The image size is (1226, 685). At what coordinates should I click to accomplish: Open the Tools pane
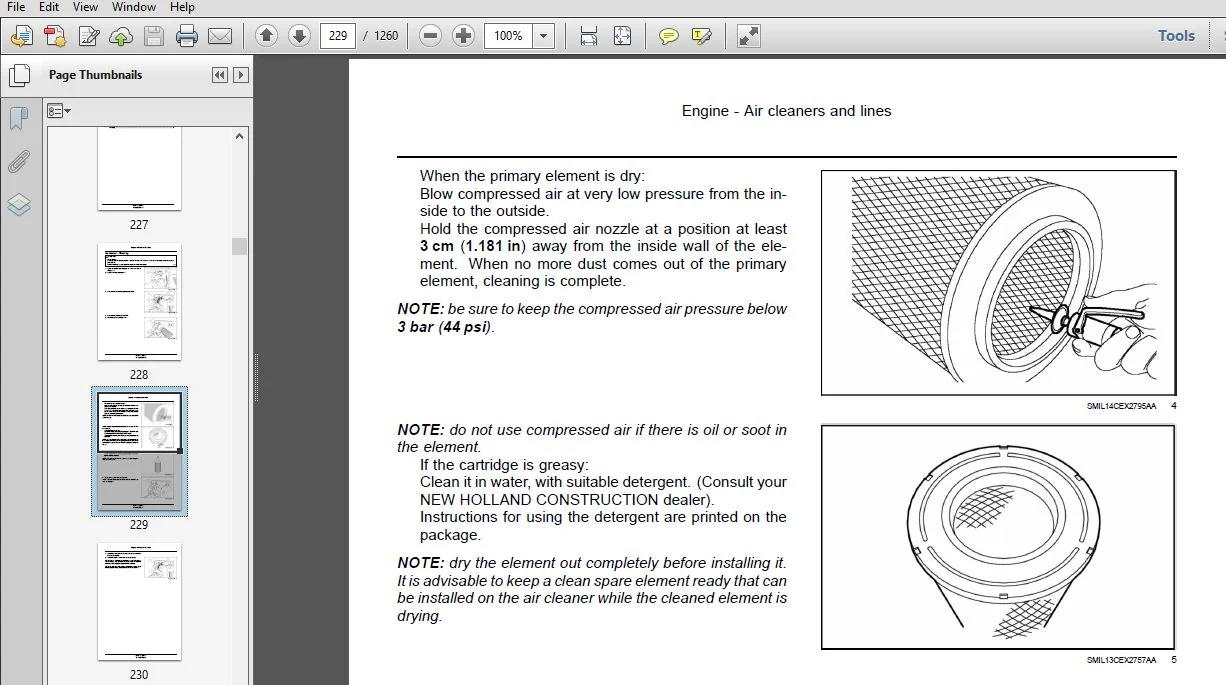pyautogui.click(x=1176, y=36)
